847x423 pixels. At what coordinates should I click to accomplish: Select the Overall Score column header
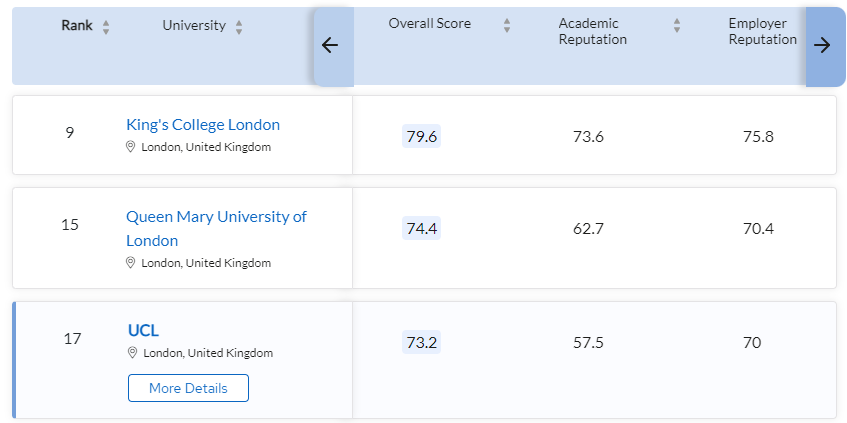[x=429, y=24]
